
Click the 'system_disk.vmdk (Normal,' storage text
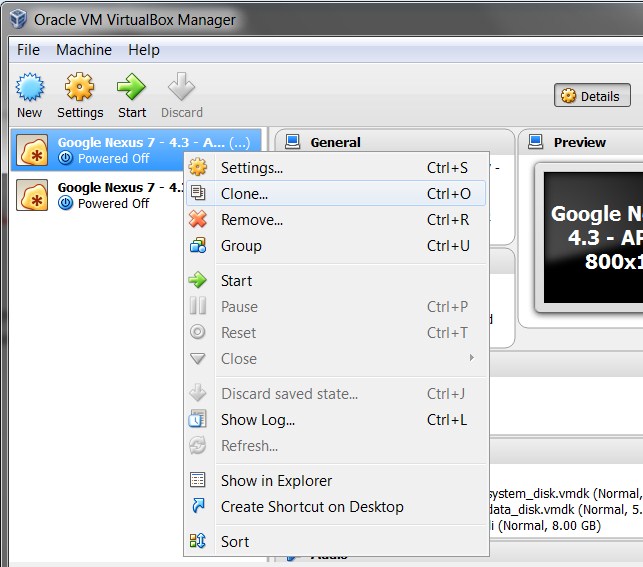click(566, 494)
